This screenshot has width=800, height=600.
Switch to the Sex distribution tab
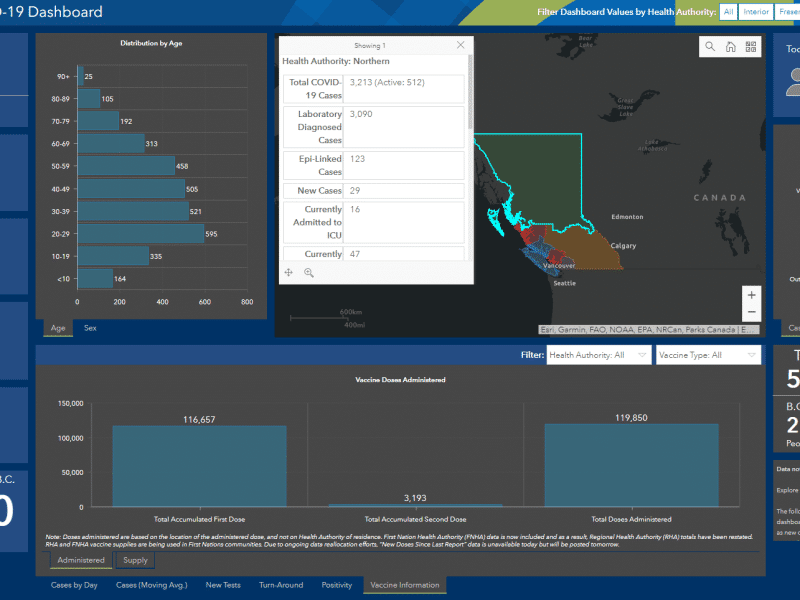(x=90, y=327)
